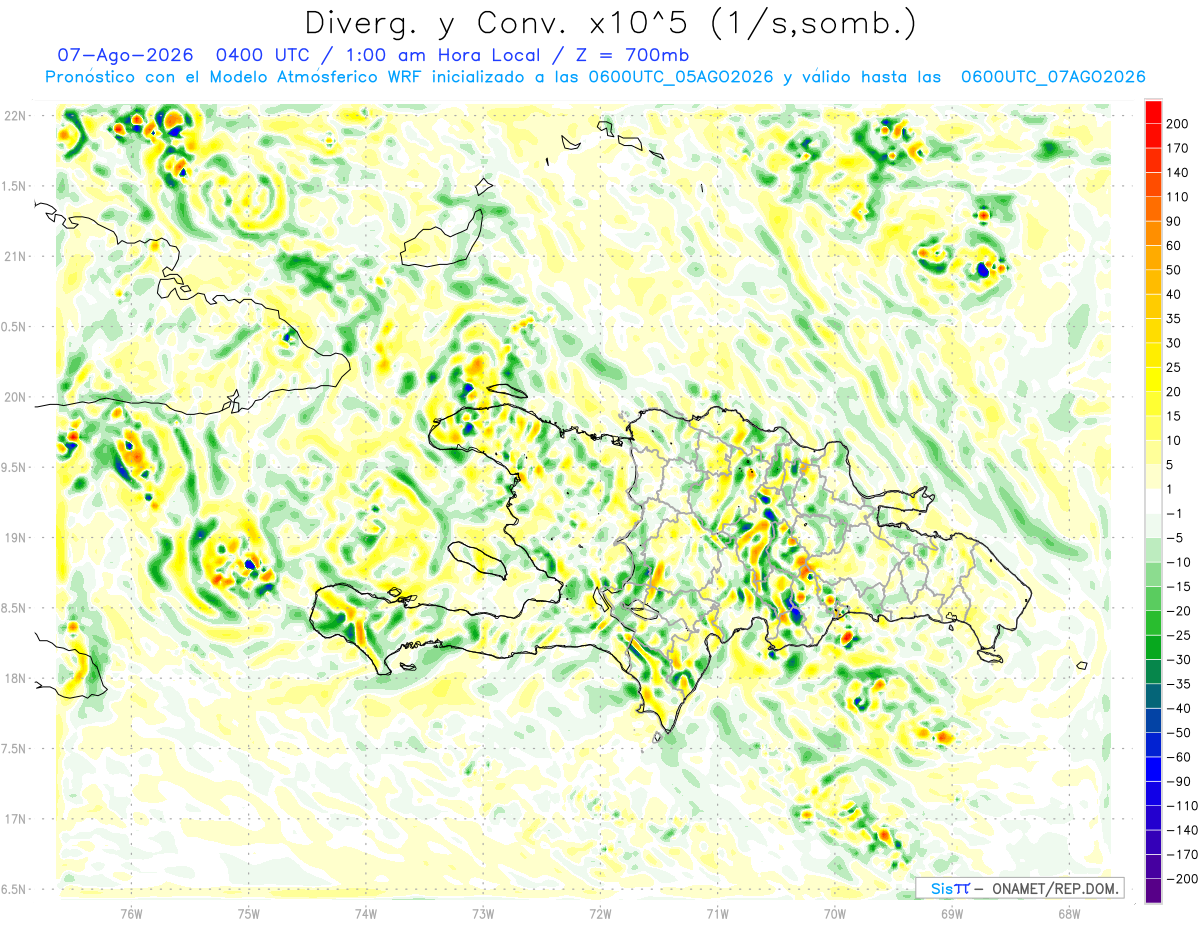The width and height of the screenshot is (1200, 927).
Task: Click the -1 color bar label
Action: 1175,513
